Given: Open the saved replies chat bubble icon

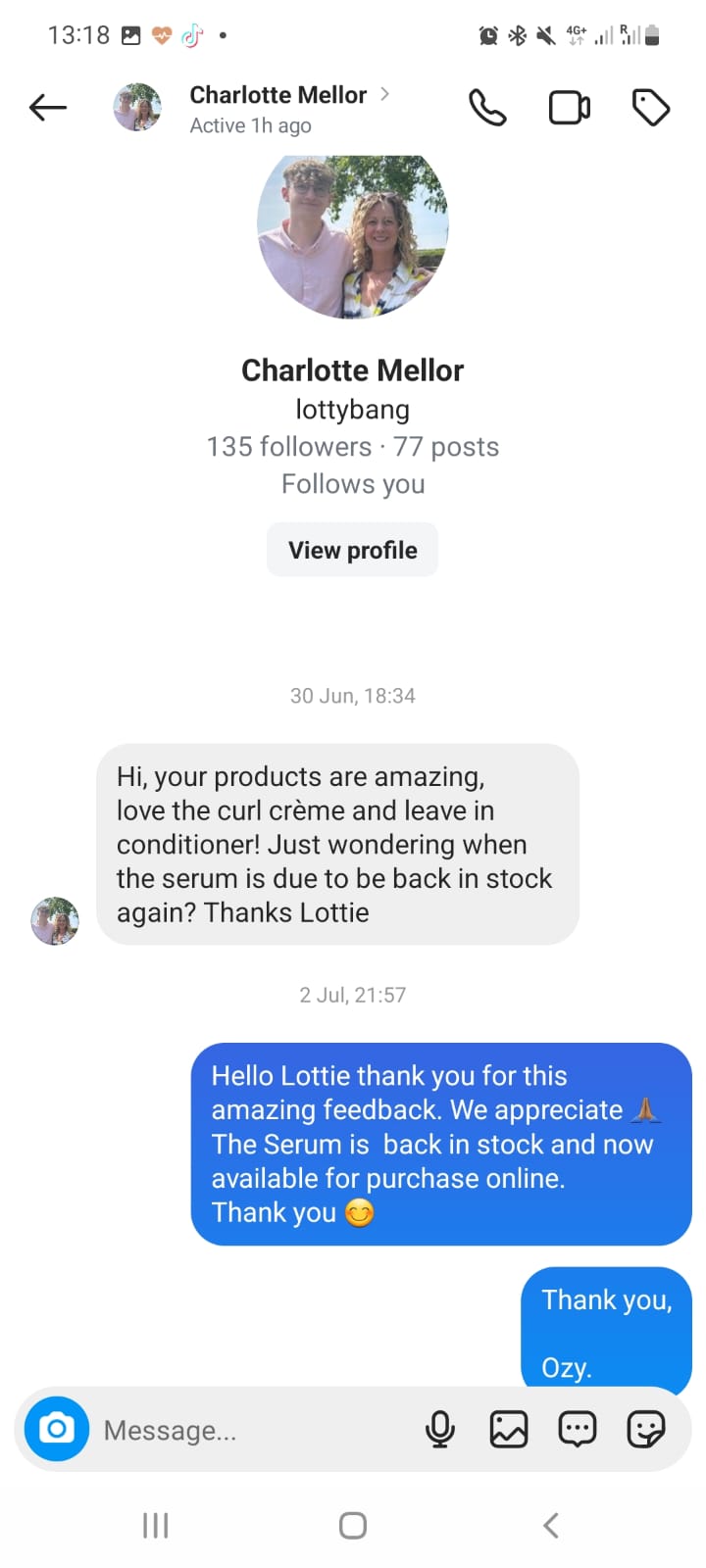Looking at the screenshot, I should click(577, 1429).
